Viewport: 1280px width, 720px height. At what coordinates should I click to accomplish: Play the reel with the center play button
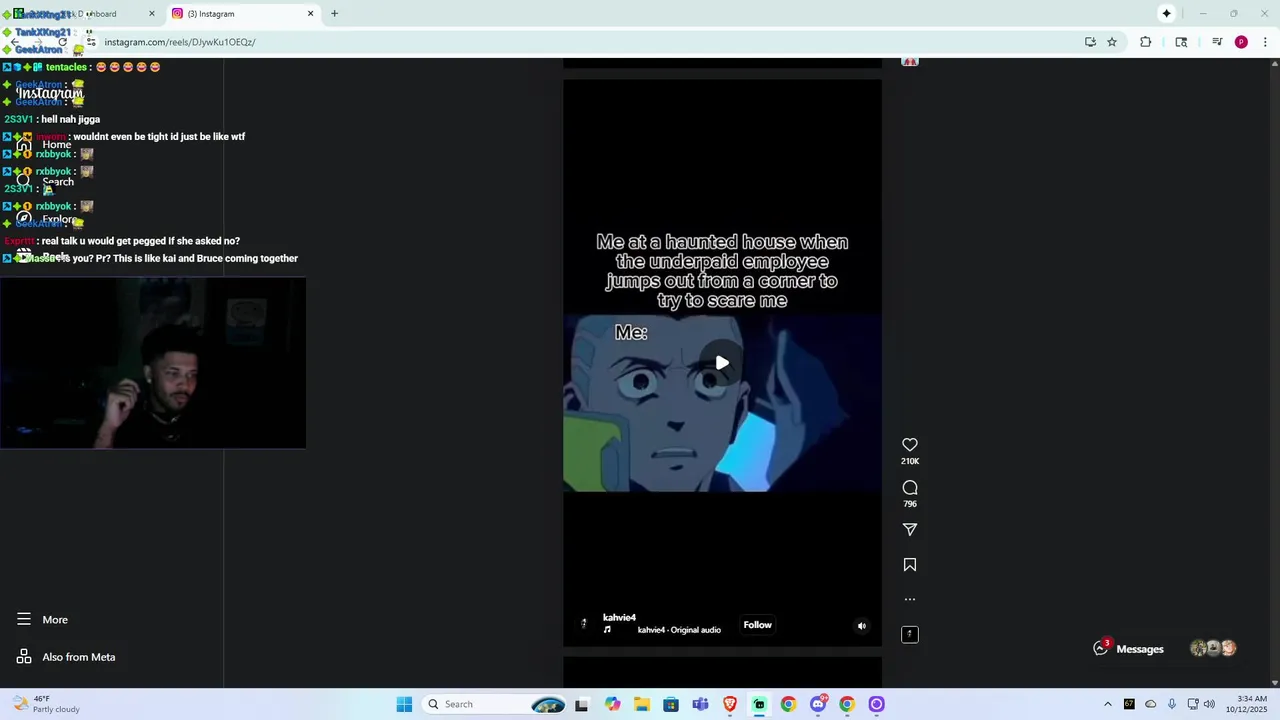[x=722, y=363]
